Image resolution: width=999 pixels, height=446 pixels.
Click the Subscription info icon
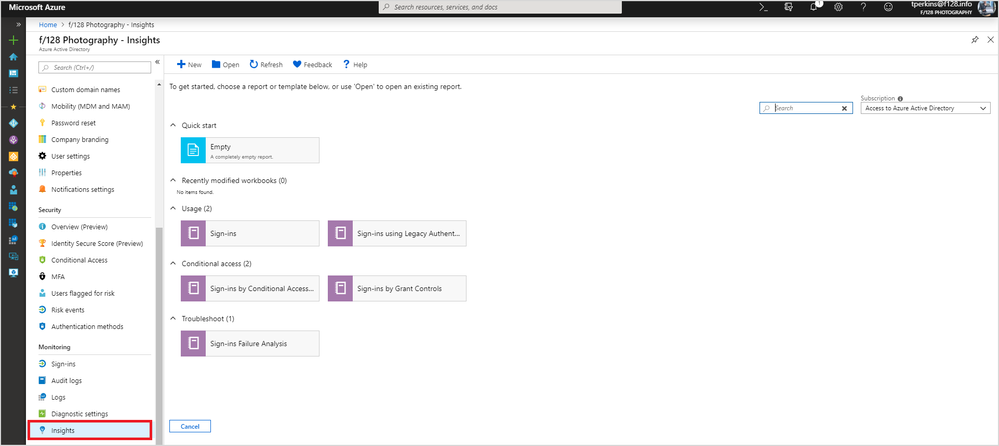coord(900,99)
